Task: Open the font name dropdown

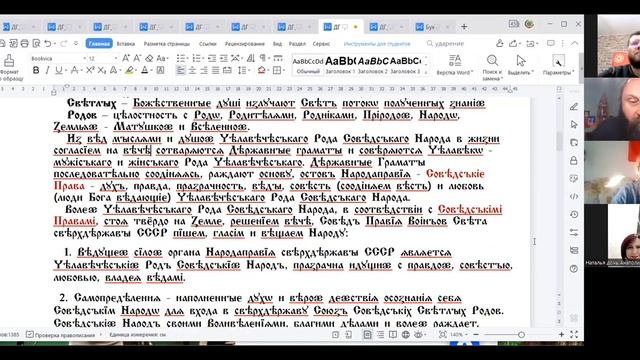Action: point(84,58)
